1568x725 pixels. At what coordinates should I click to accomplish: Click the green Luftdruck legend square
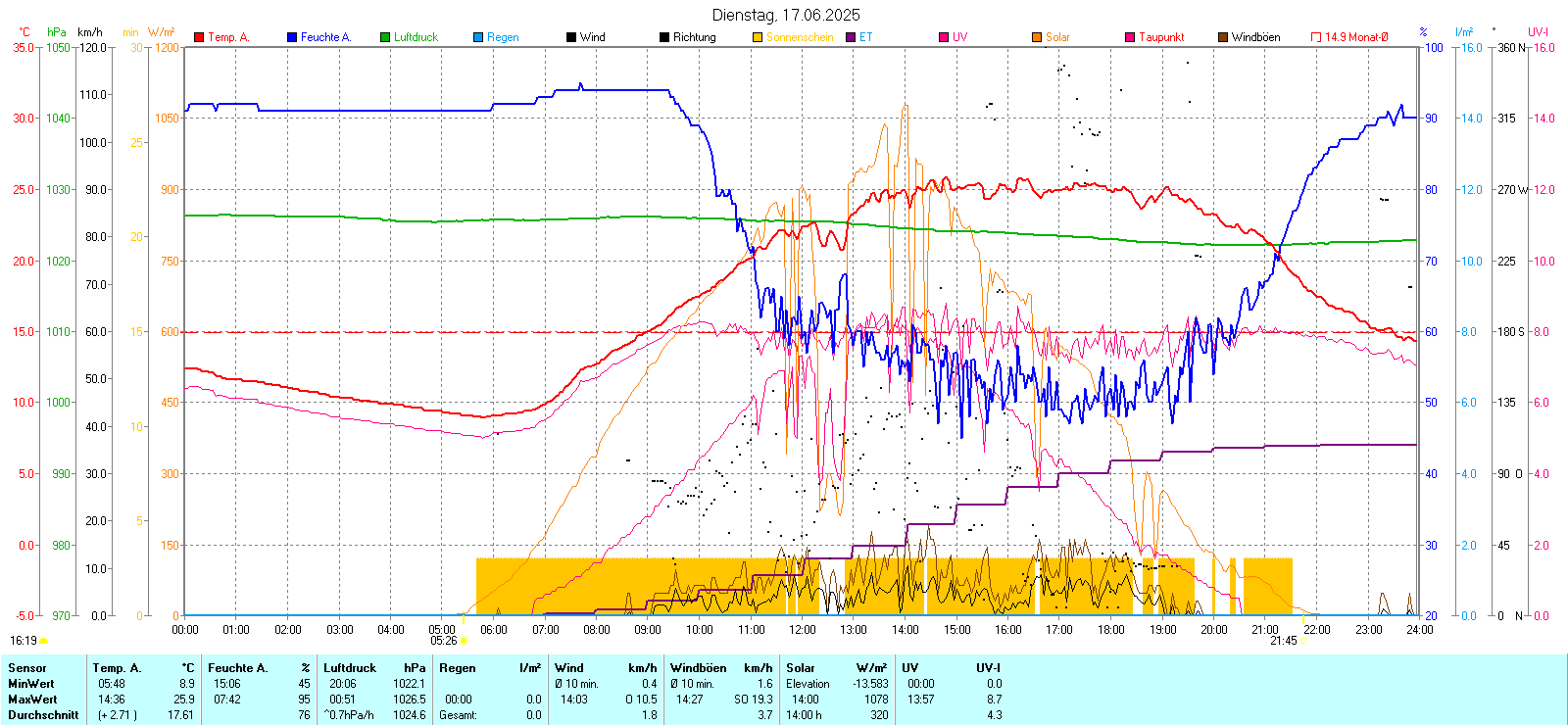click(x=385, y=37)
